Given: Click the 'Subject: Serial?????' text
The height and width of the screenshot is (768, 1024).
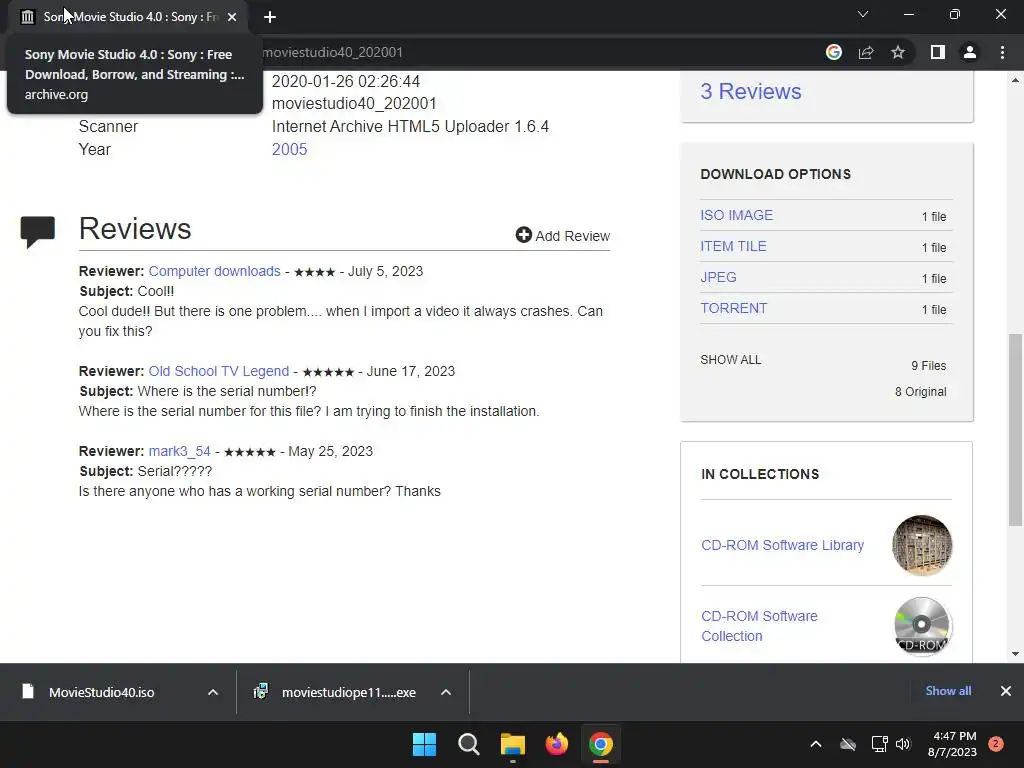Looking at the screenshot, I should pos(146,472).
